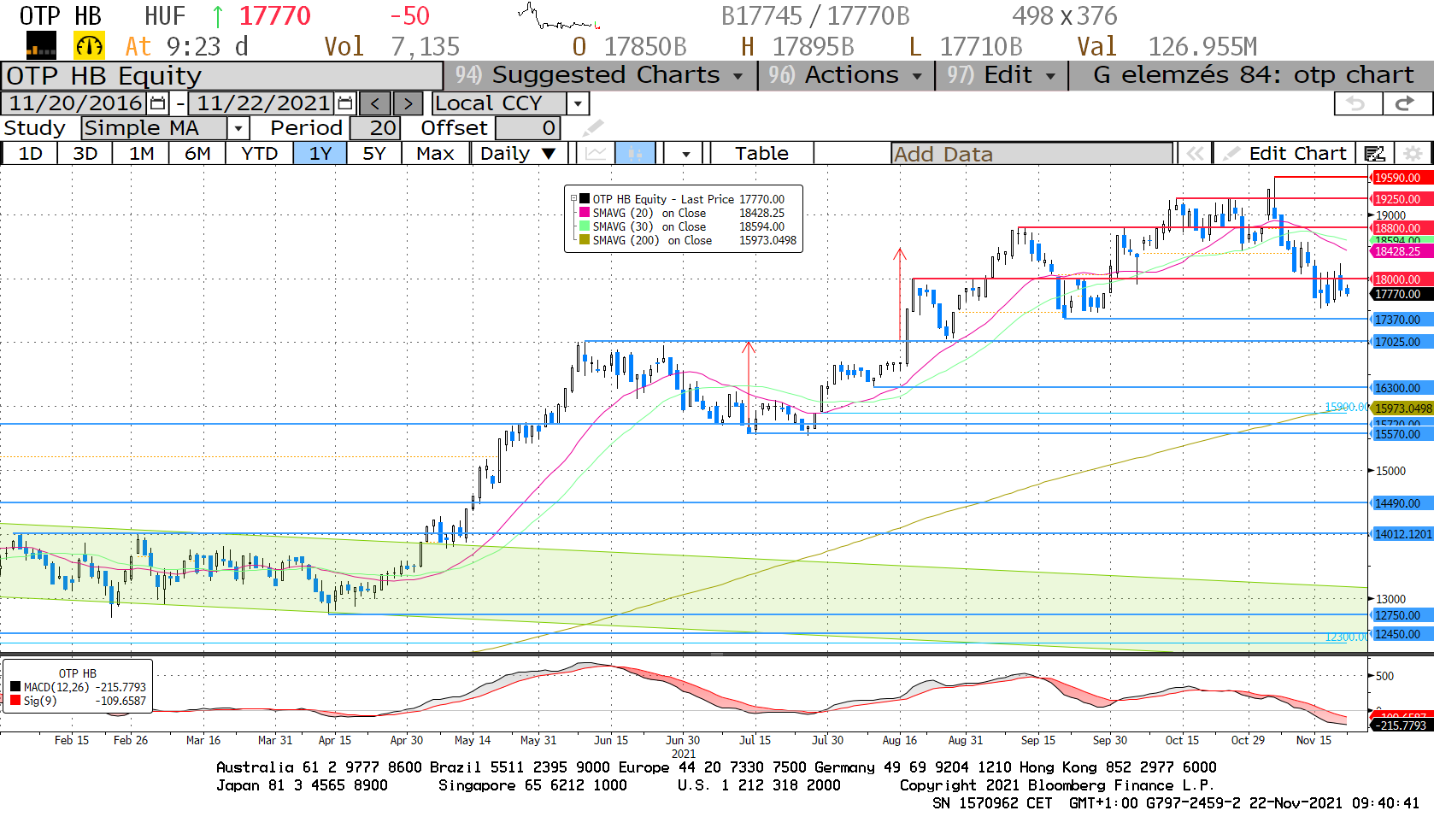This screenshot has width=1434, height=840.
Task: Click the 18000.00 red price level label
Action: pyautogui.click(x=1402, y=279)
